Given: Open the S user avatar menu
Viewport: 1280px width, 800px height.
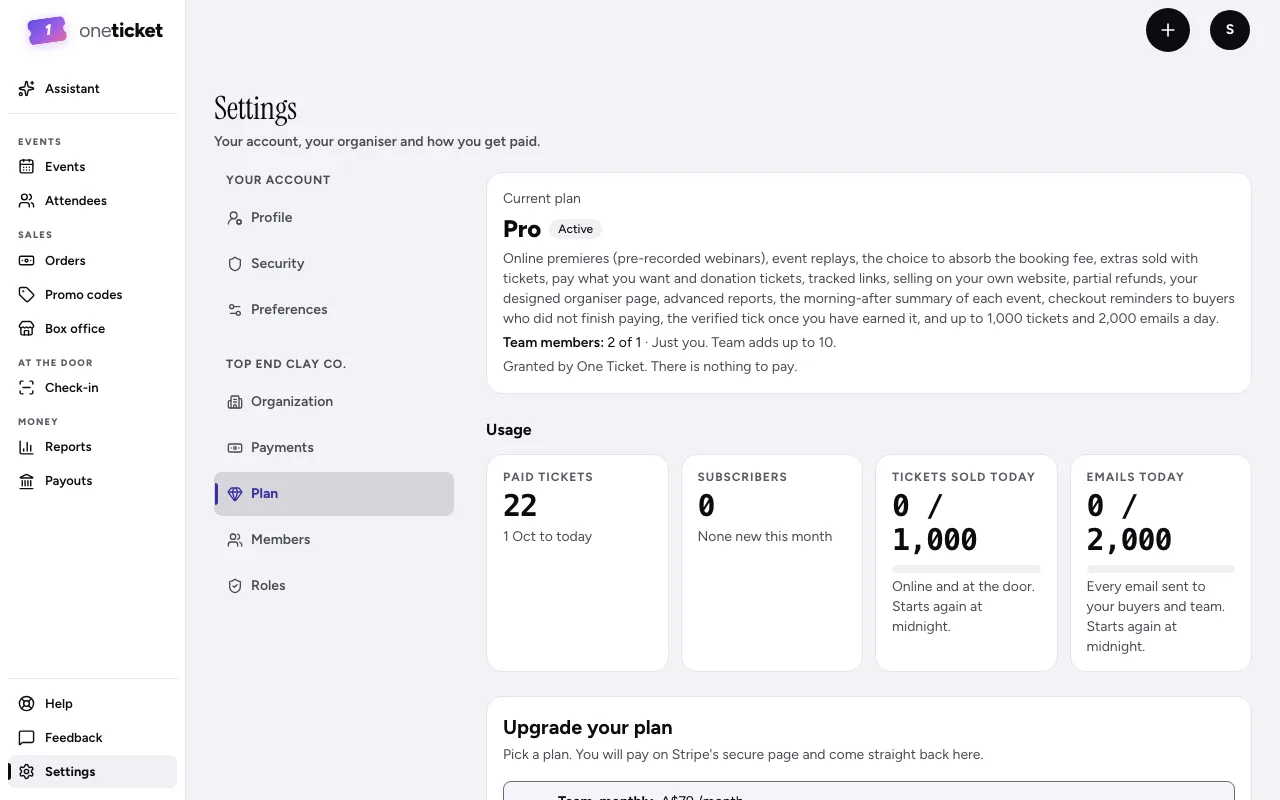Looking at the screenshot, I should click(x=1230, y=30).
